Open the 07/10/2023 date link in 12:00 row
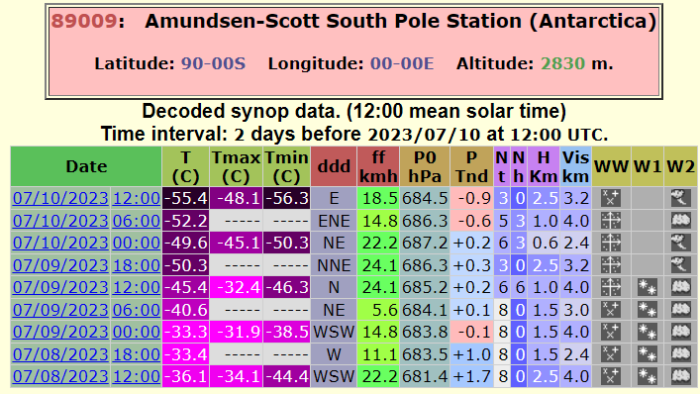 [x=61, y=198]
